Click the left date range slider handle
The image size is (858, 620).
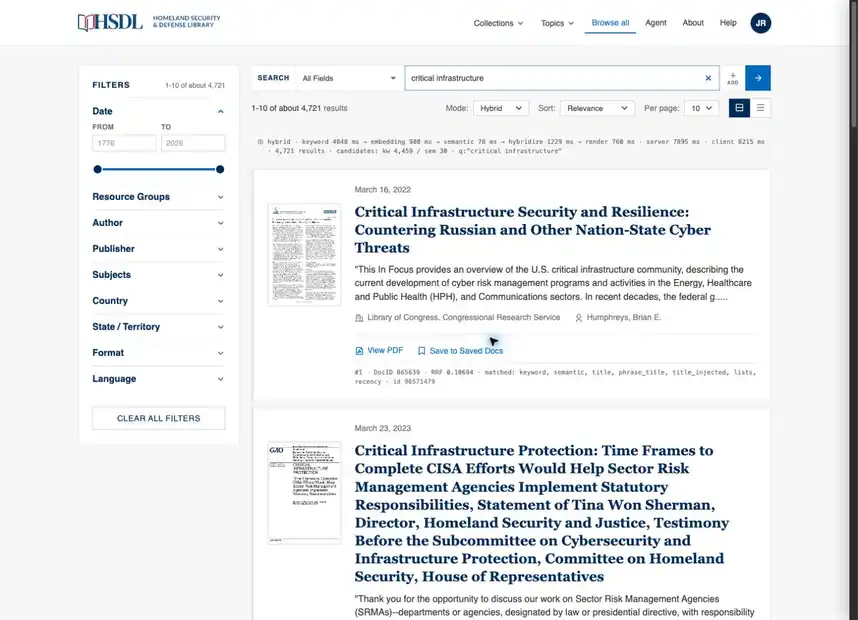pyautogui.click(x=97, y=169)
